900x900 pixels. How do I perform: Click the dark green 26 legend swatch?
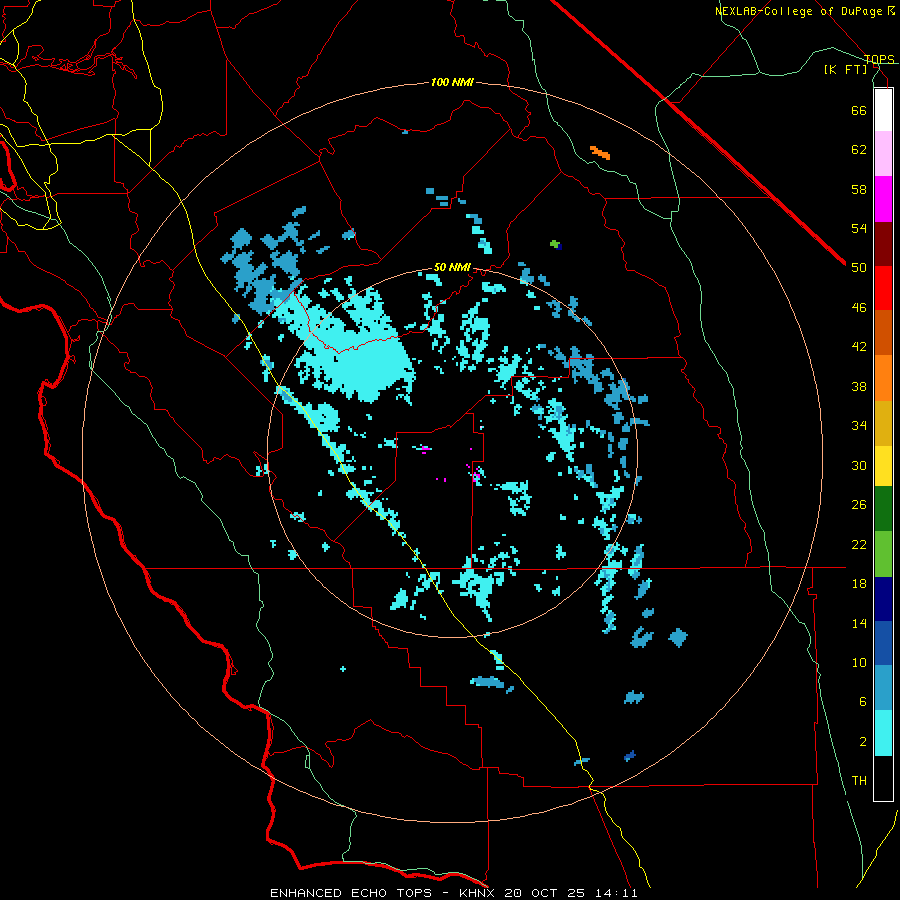pyautogui.click(x=883, y=509)
